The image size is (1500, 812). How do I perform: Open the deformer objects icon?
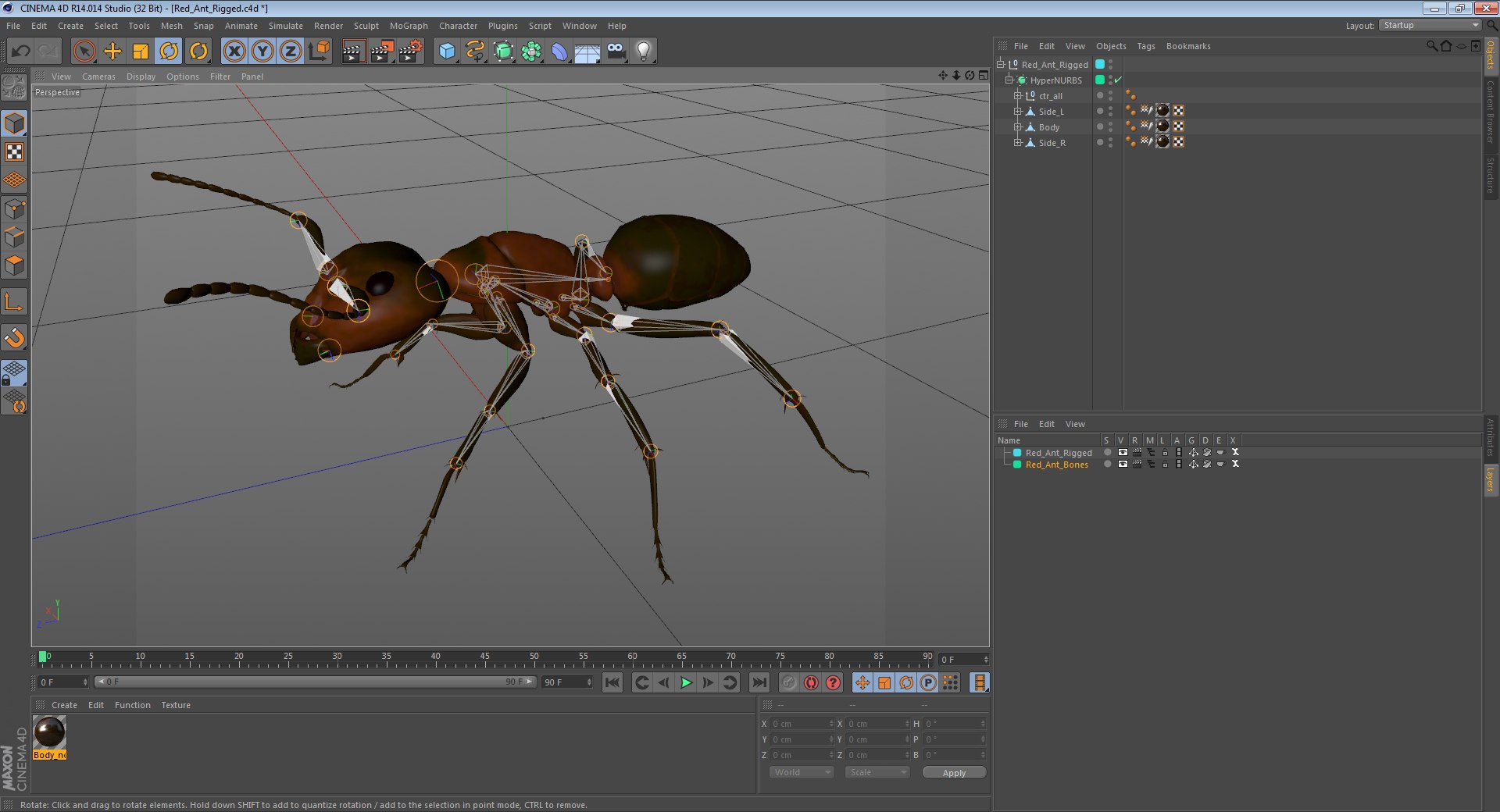pyautogui.click(x=559, y=52)
